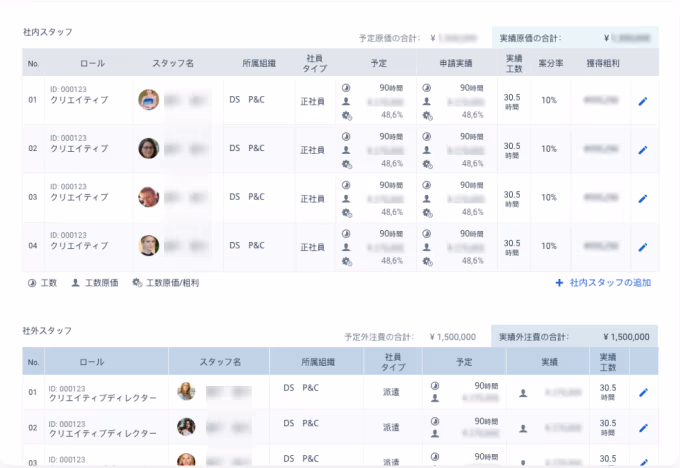680x468 pixels.
Task: Click clock icon in row 04 申請実績 column
Action: tap(427, 233)
